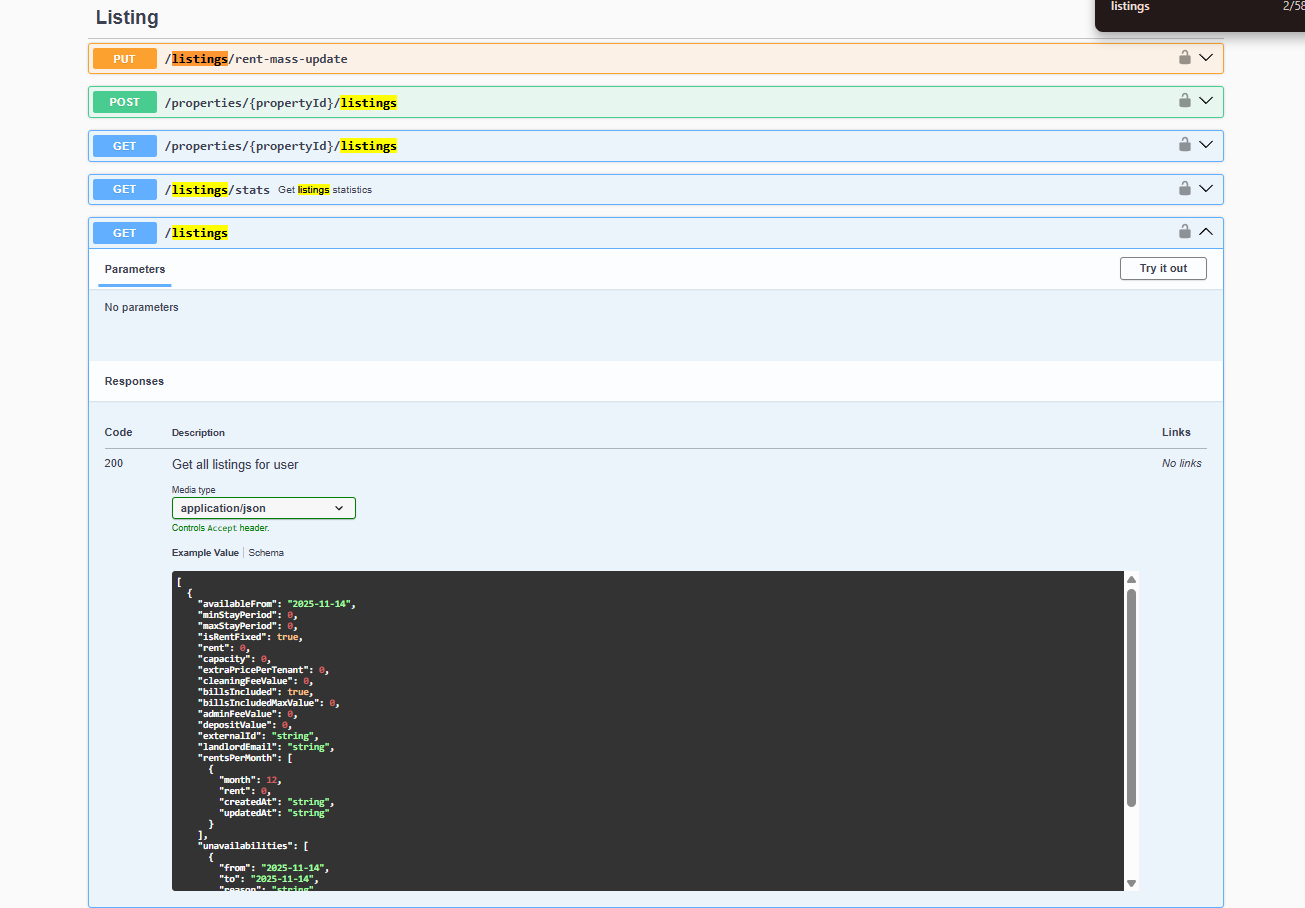Click the example code block scrollbar thumb

(x=1131, y=697)
